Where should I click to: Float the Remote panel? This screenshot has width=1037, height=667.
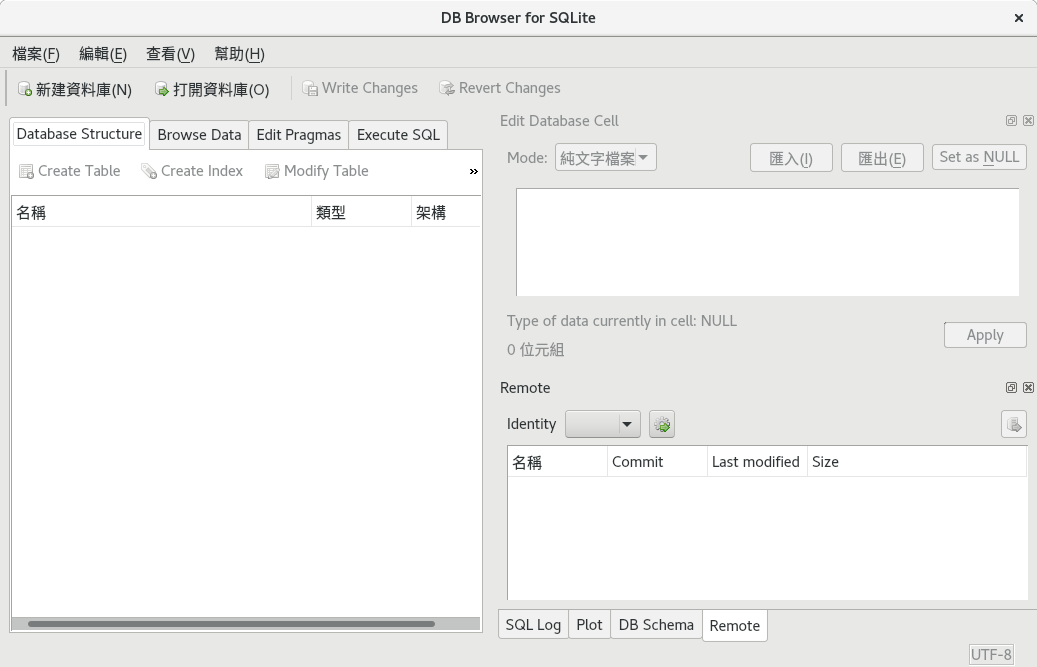1011,387
